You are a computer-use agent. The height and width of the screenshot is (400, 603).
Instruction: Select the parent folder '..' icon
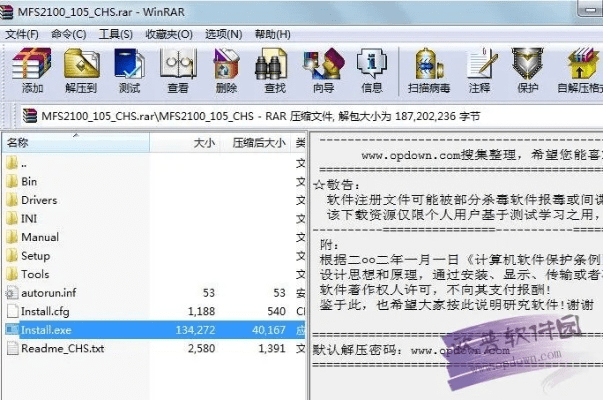coord(12,163)
